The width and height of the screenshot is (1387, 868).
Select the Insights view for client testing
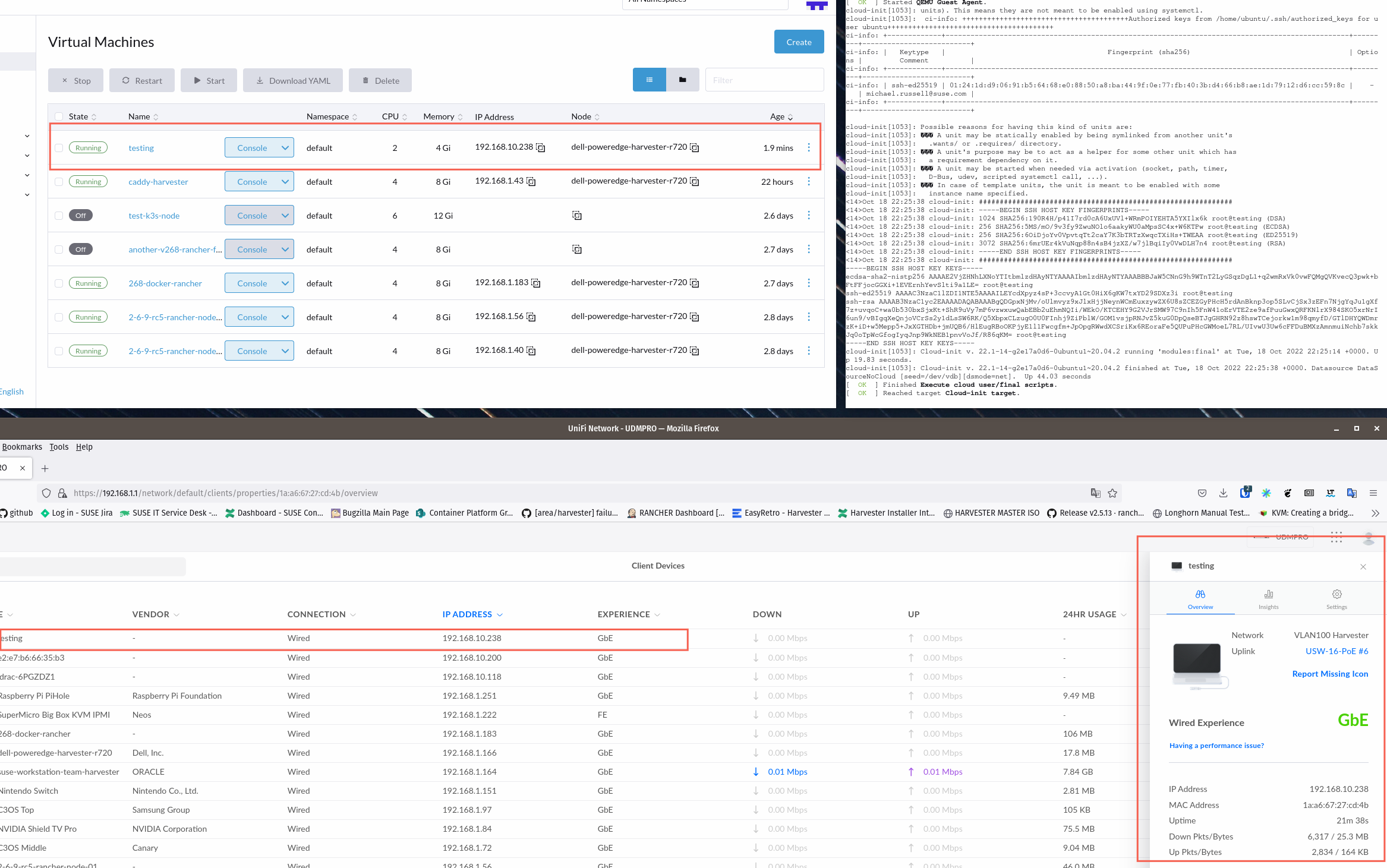pos(1268,598)
